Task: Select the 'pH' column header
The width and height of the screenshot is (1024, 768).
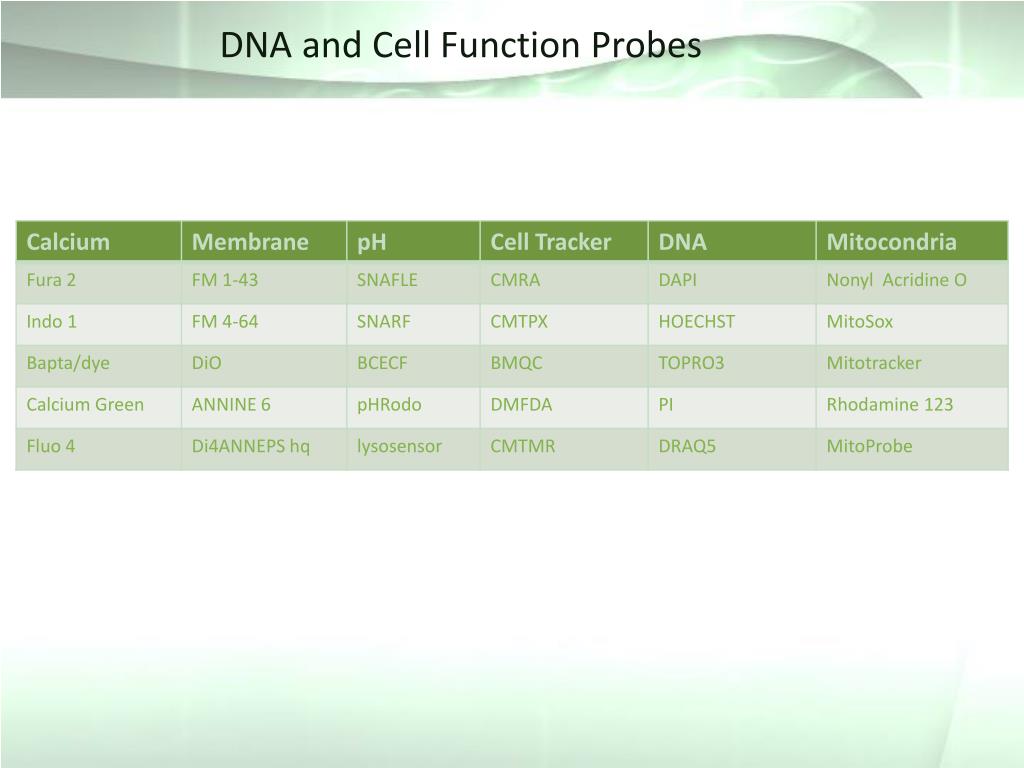Action: [x=413, y=242]
